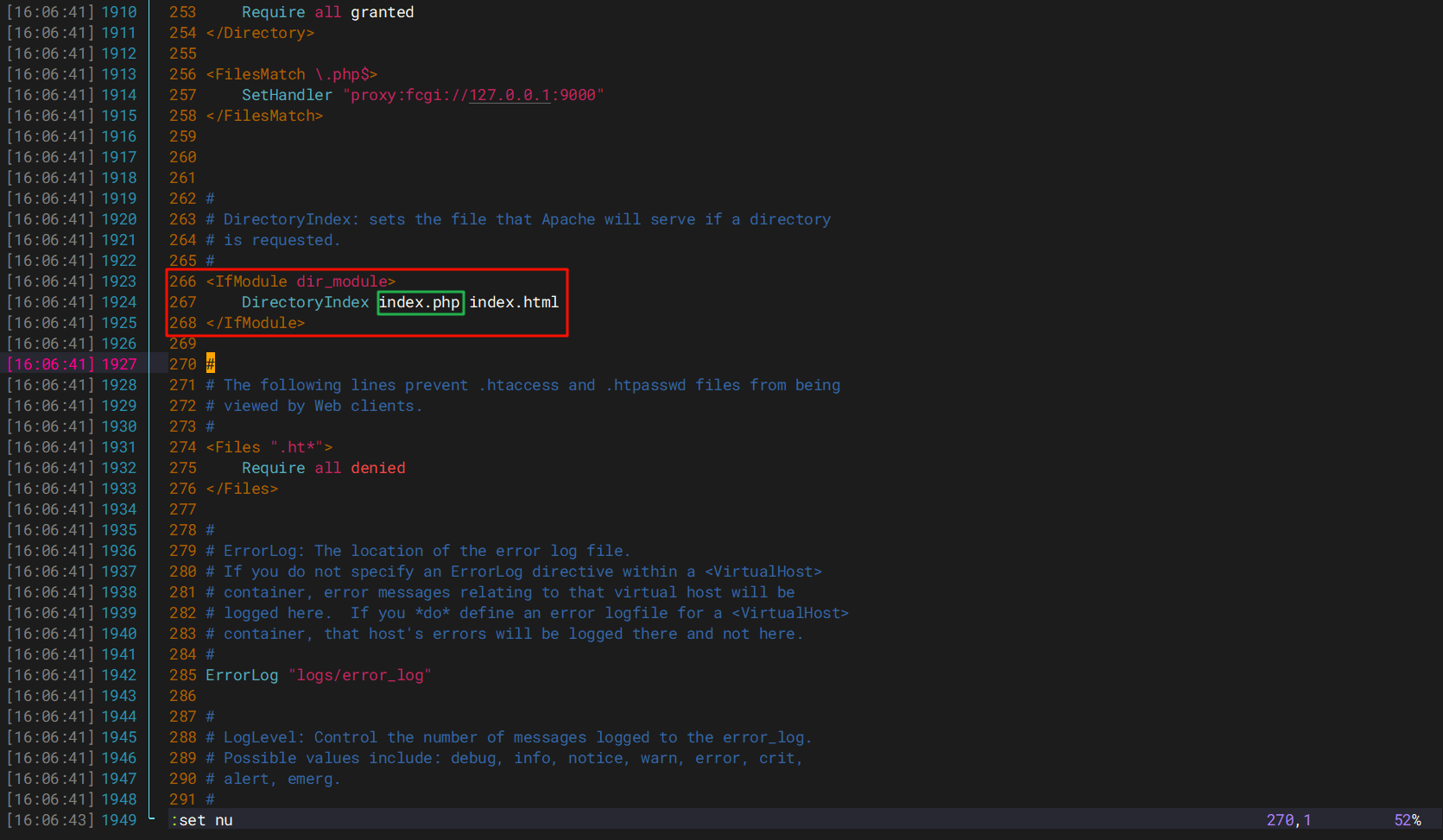Click the underlined 127.0.0.1 address
The height and width of the screenshot is (840, 1443).
click(509, 95)
